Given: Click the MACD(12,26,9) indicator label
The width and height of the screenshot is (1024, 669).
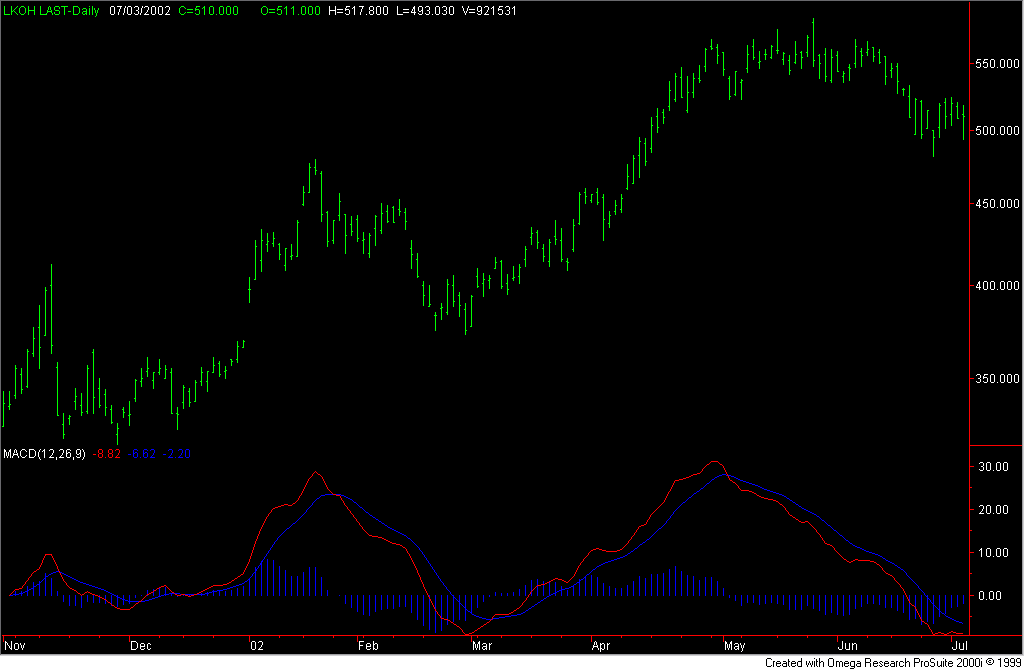Looking at the screenshot, I should tap(44, 454).
